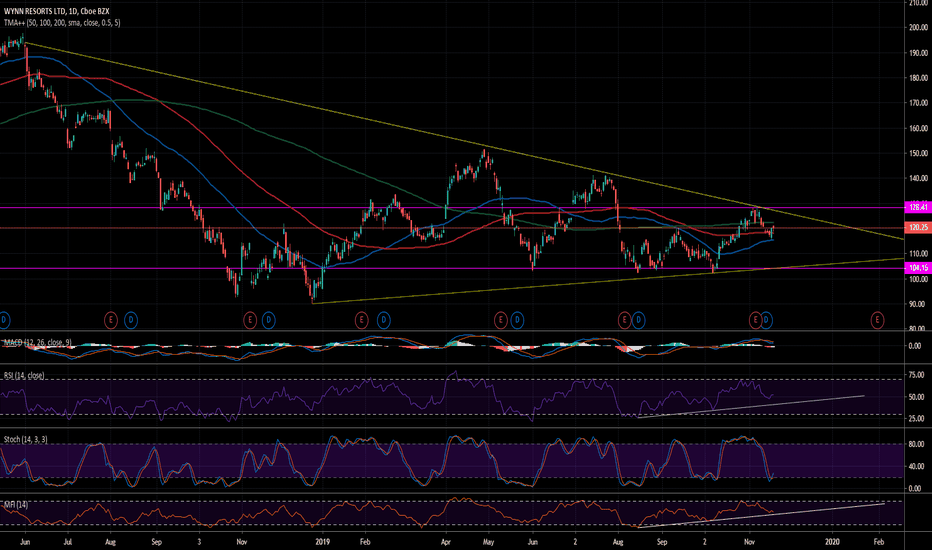Select the white trendline on the MFI pane
932x550 pixels.
coord(761,515)
